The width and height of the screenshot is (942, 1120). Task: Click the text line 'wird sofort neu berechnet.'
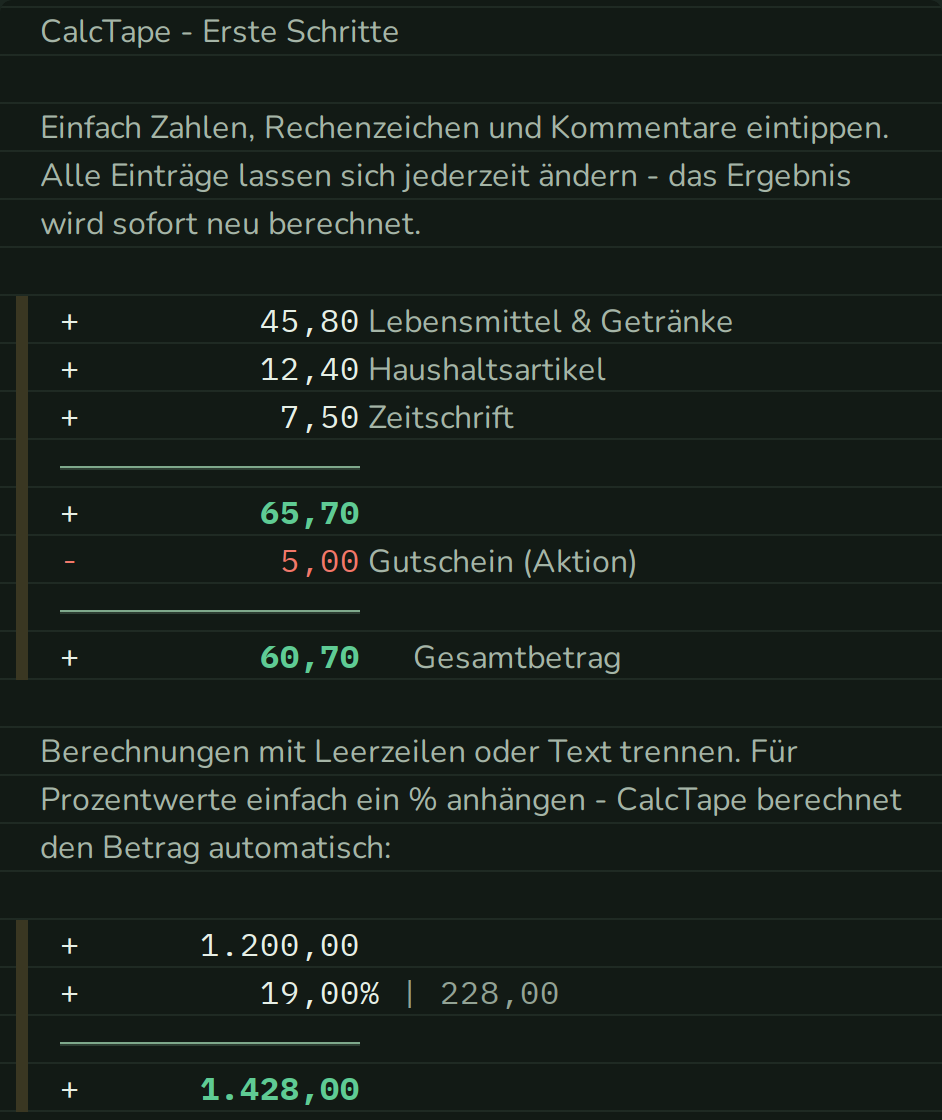231,224
